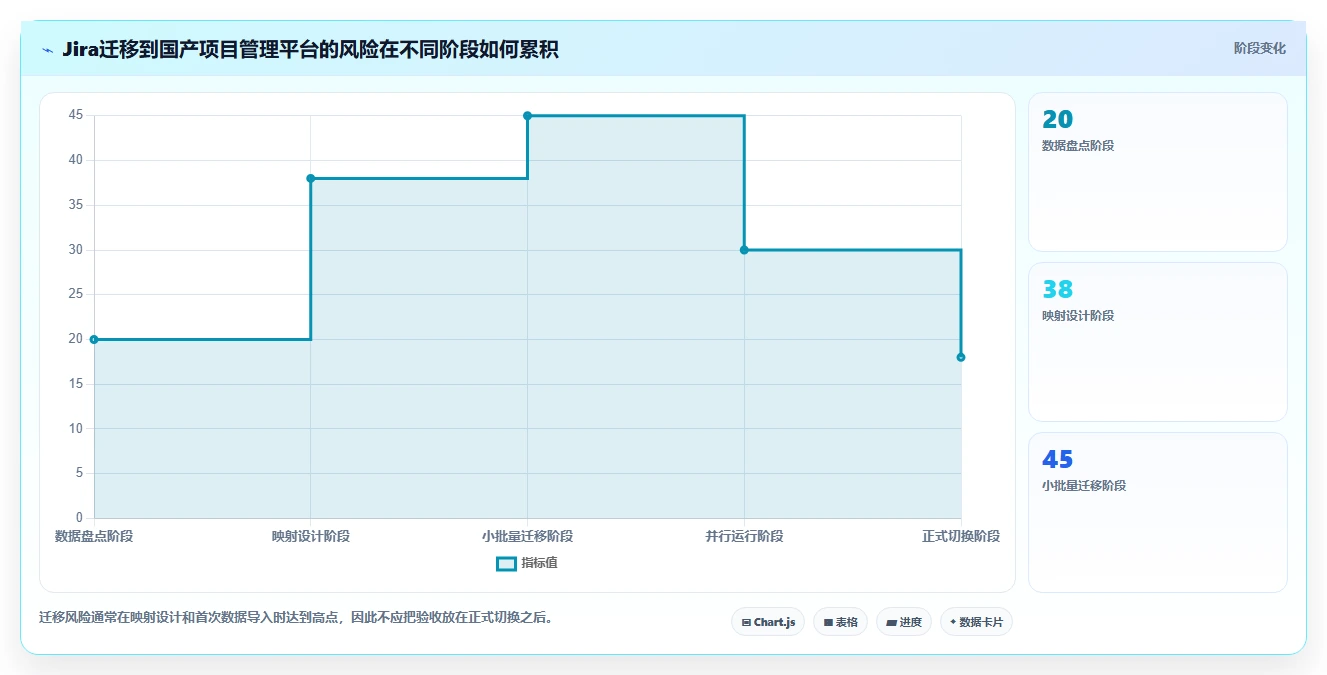
Task: Click the 指标值 legend color box
Action: click(506, 563)
